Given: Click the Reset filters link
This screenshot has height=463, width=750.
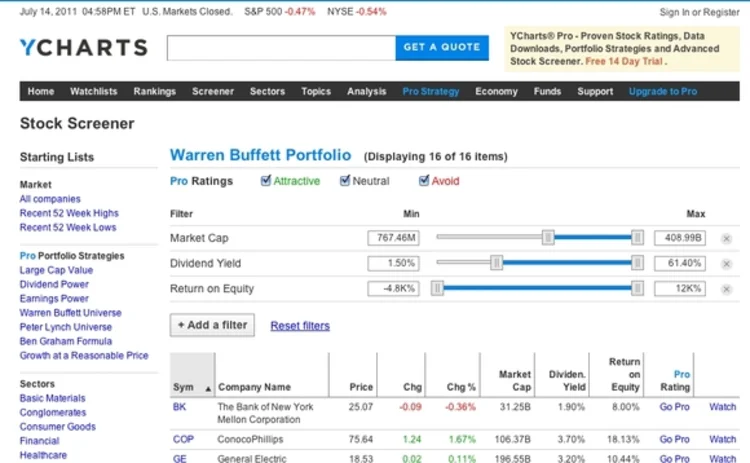Looking at the screenshot, I should pyautogui.click(x=300, y=326).
